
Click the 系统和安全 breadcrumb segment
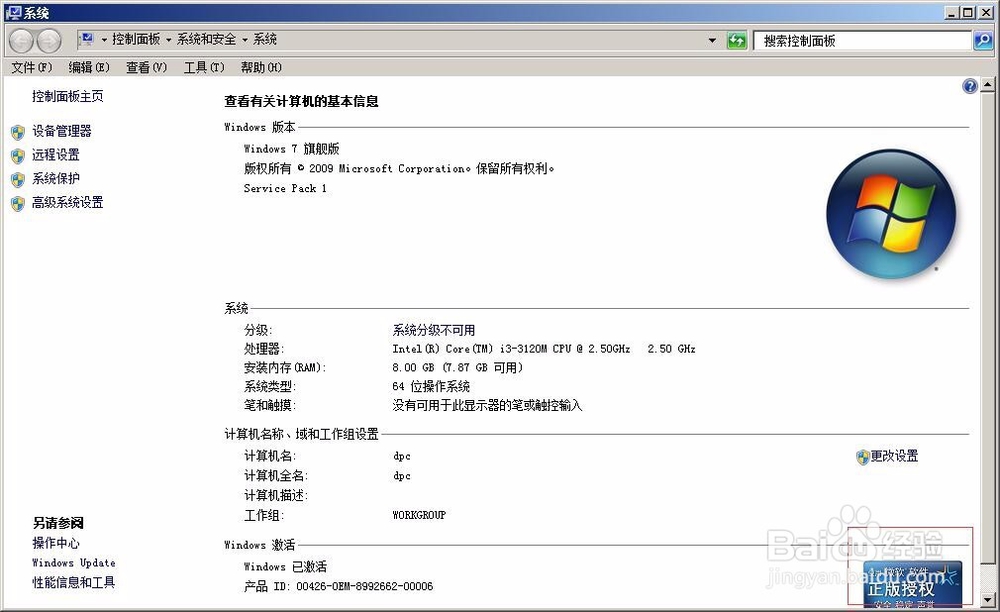[x=206, y=40]
